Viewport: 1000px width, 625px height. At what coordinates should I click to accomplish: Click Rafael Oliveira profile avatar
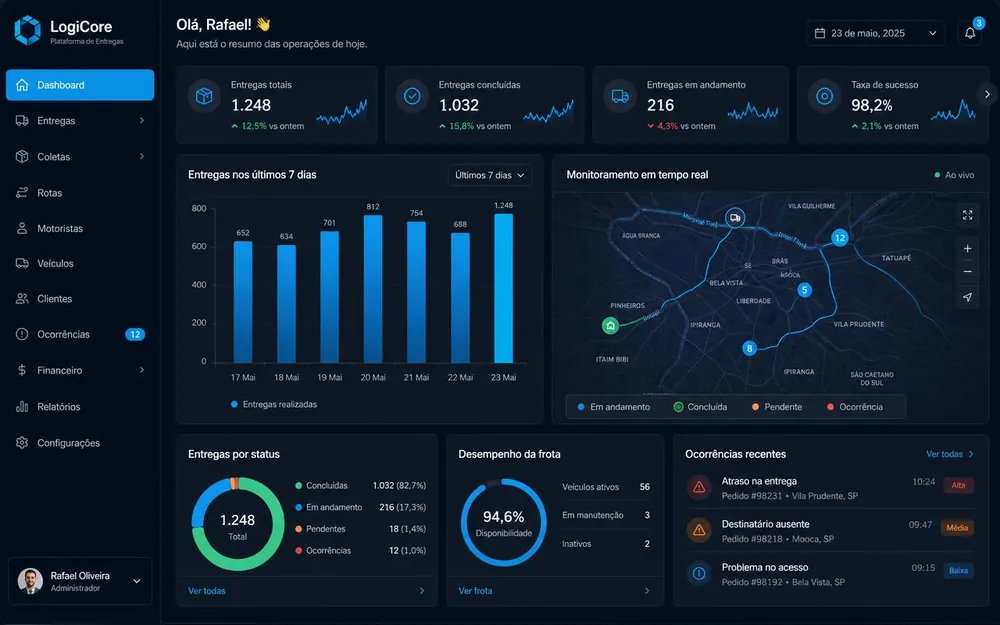click(x=30, y=580)
